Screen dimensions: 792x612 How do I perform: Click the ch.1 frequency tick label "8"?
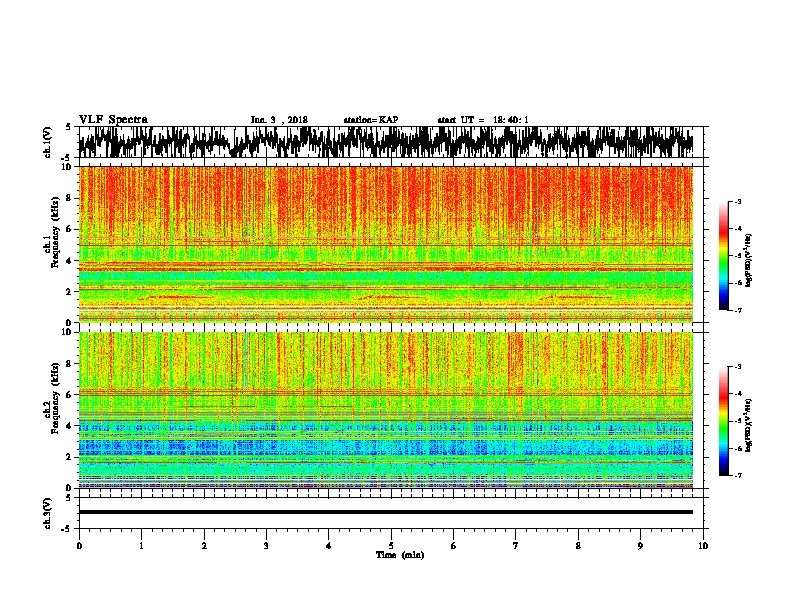[x=69, y=198]
